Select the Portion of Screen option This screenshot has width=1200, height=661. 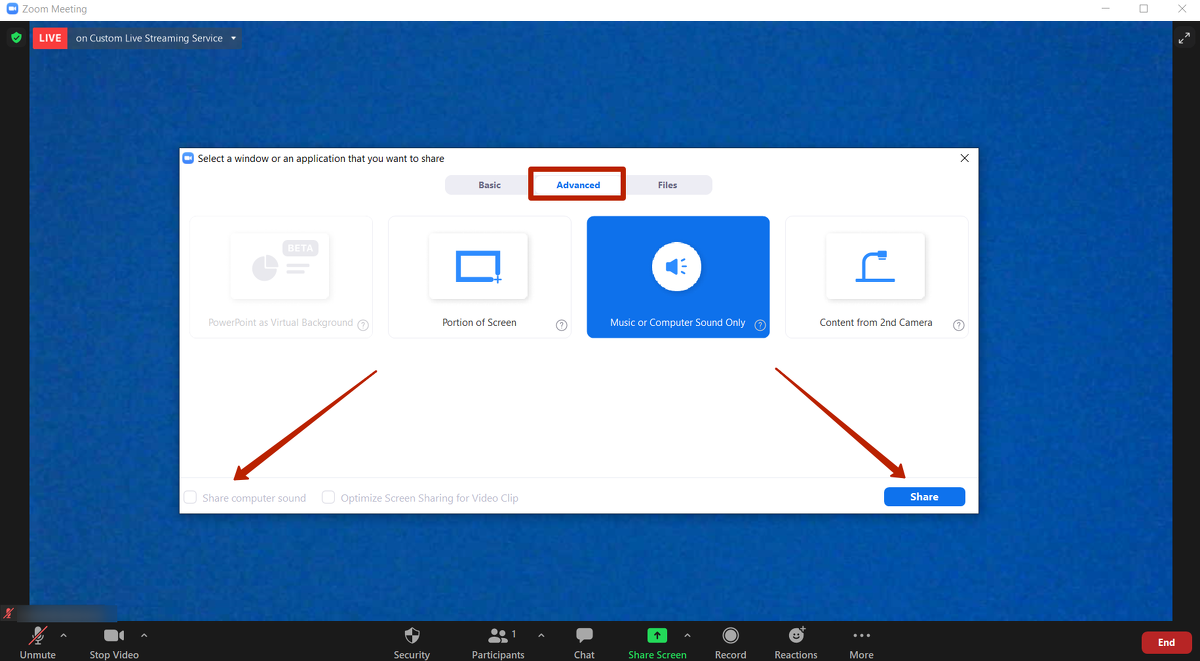pyautogui.click(x=479, y=277)
